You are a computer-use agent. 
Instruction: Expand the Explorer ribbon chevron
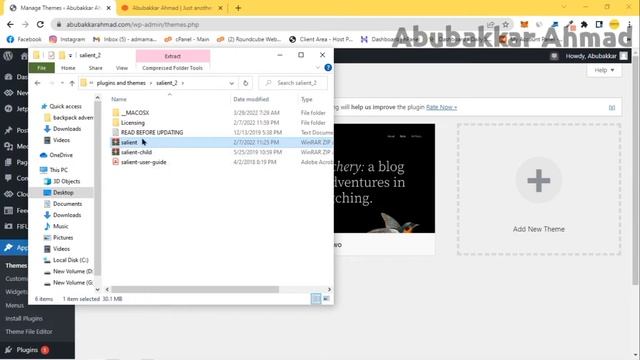318,68
